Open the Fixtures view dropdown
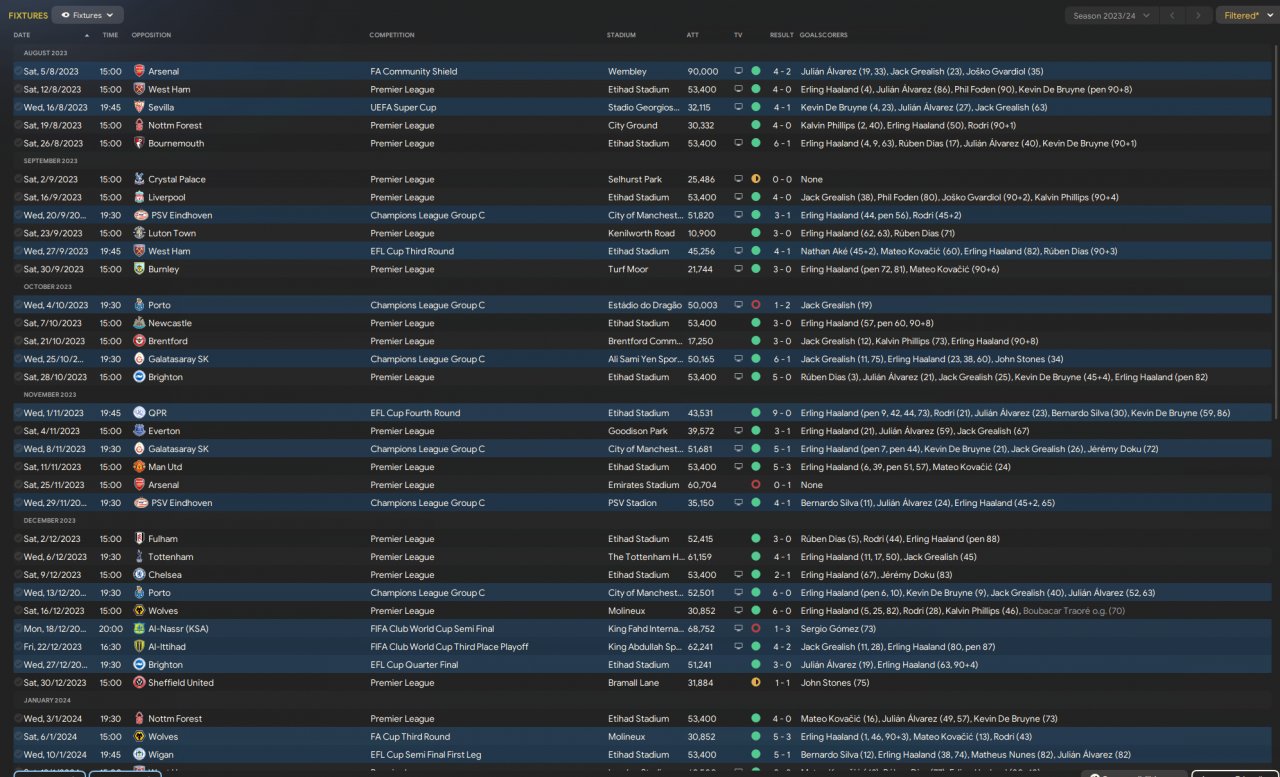 click(x=88, y=15)
